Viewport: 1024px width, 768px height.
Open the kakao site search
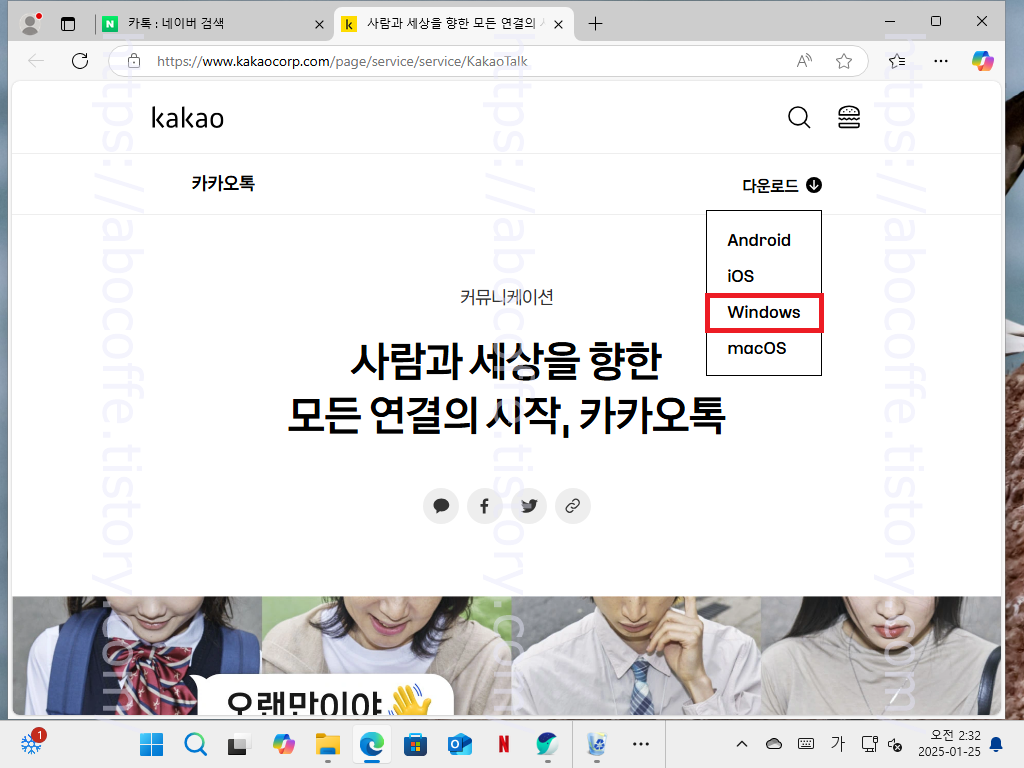[x=799, y=118]
